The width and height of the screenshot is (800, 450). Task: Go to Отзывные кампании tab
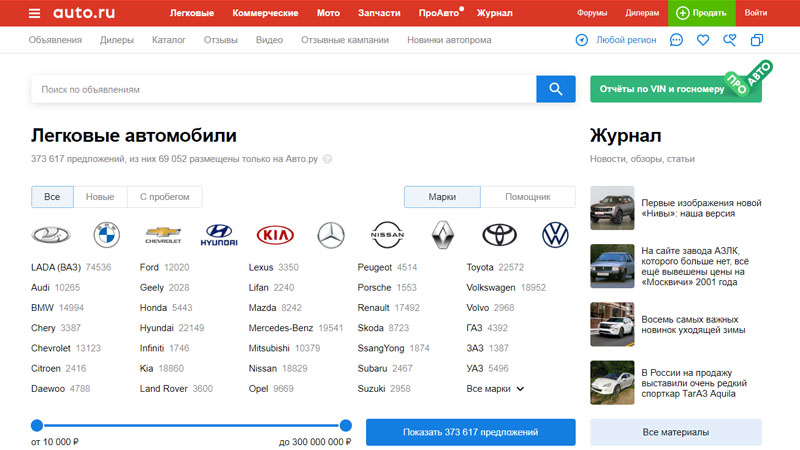(x=345, y=40)
